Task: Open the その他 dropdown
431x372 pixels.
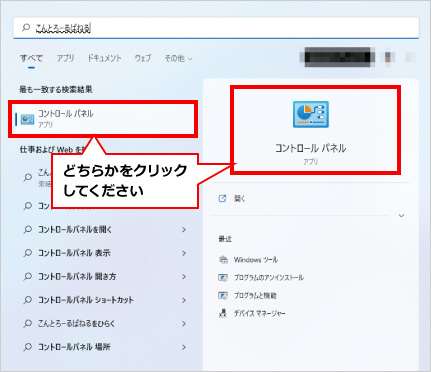Action: tap(178, 59)
